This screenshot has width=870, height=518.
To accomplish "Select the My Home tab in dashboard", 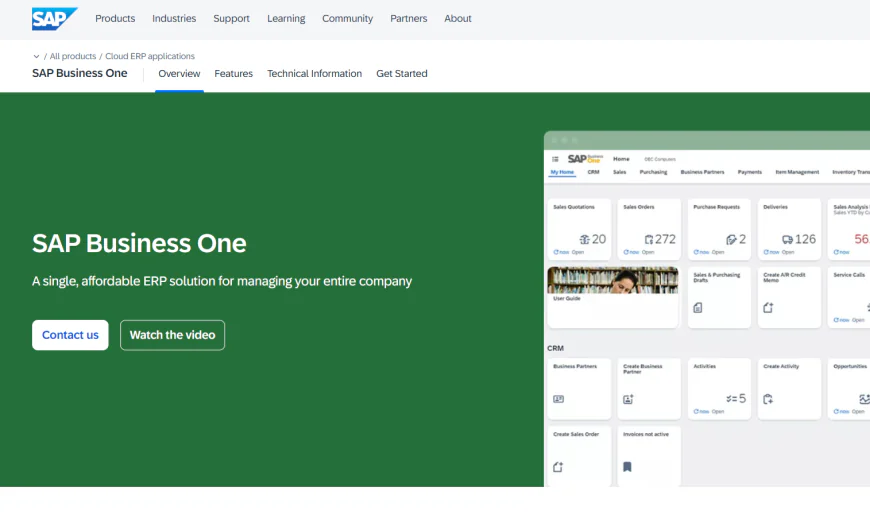I will (x=562, y=172).
